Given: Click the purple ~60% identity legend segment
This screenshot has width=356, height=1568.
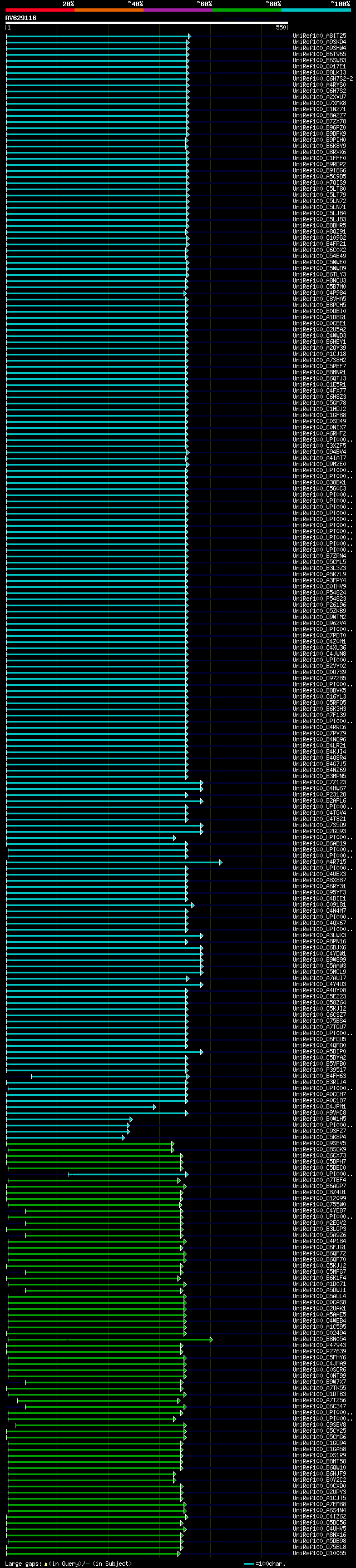Looking at the screenshot, I should [179, 10].
